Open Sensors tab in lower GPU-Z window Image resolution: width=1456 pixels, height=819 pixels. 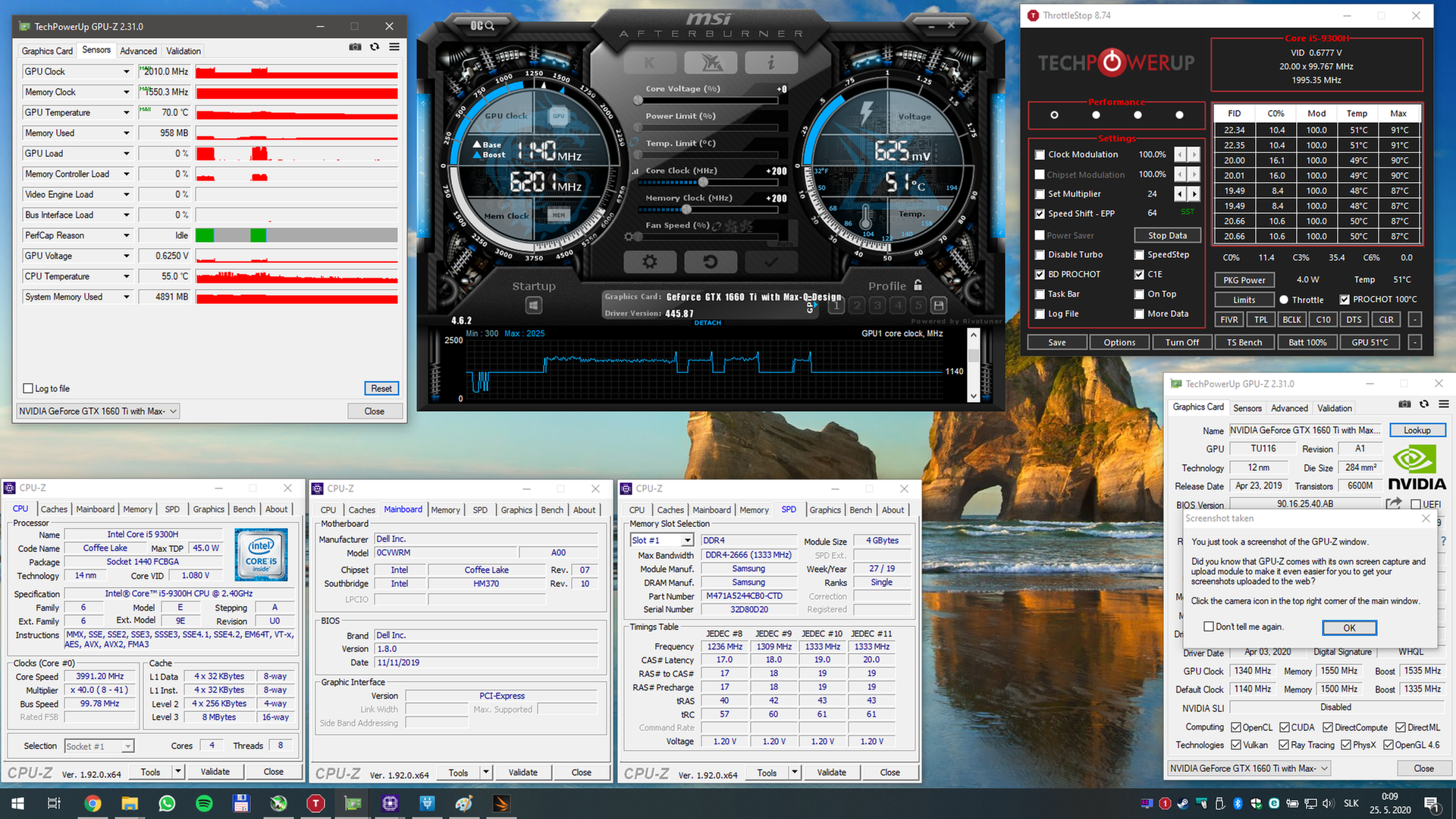click(x=1247, y=408)
